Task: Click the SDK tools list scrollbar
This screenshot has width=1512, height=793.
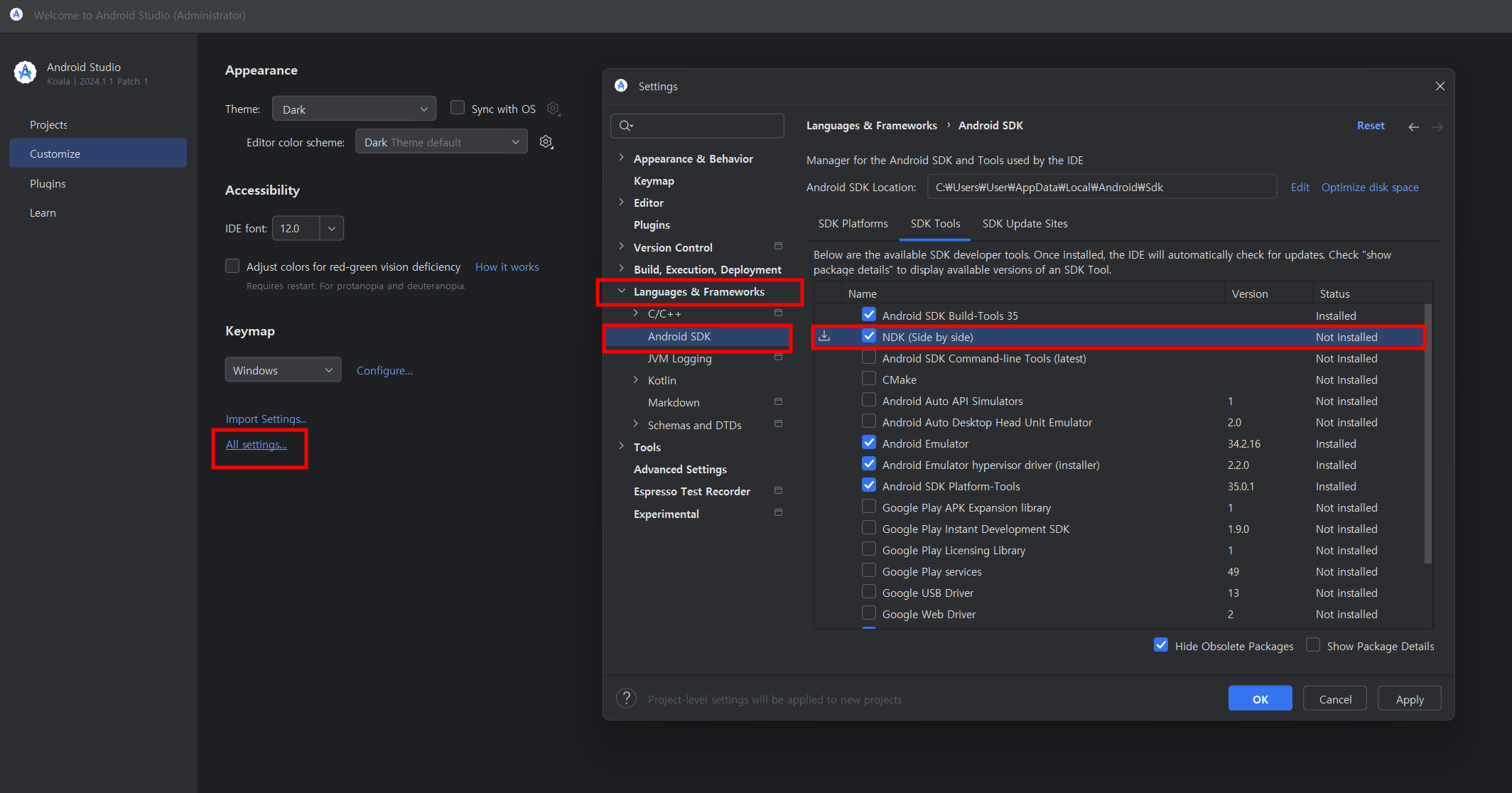Action: point(1428,433)
